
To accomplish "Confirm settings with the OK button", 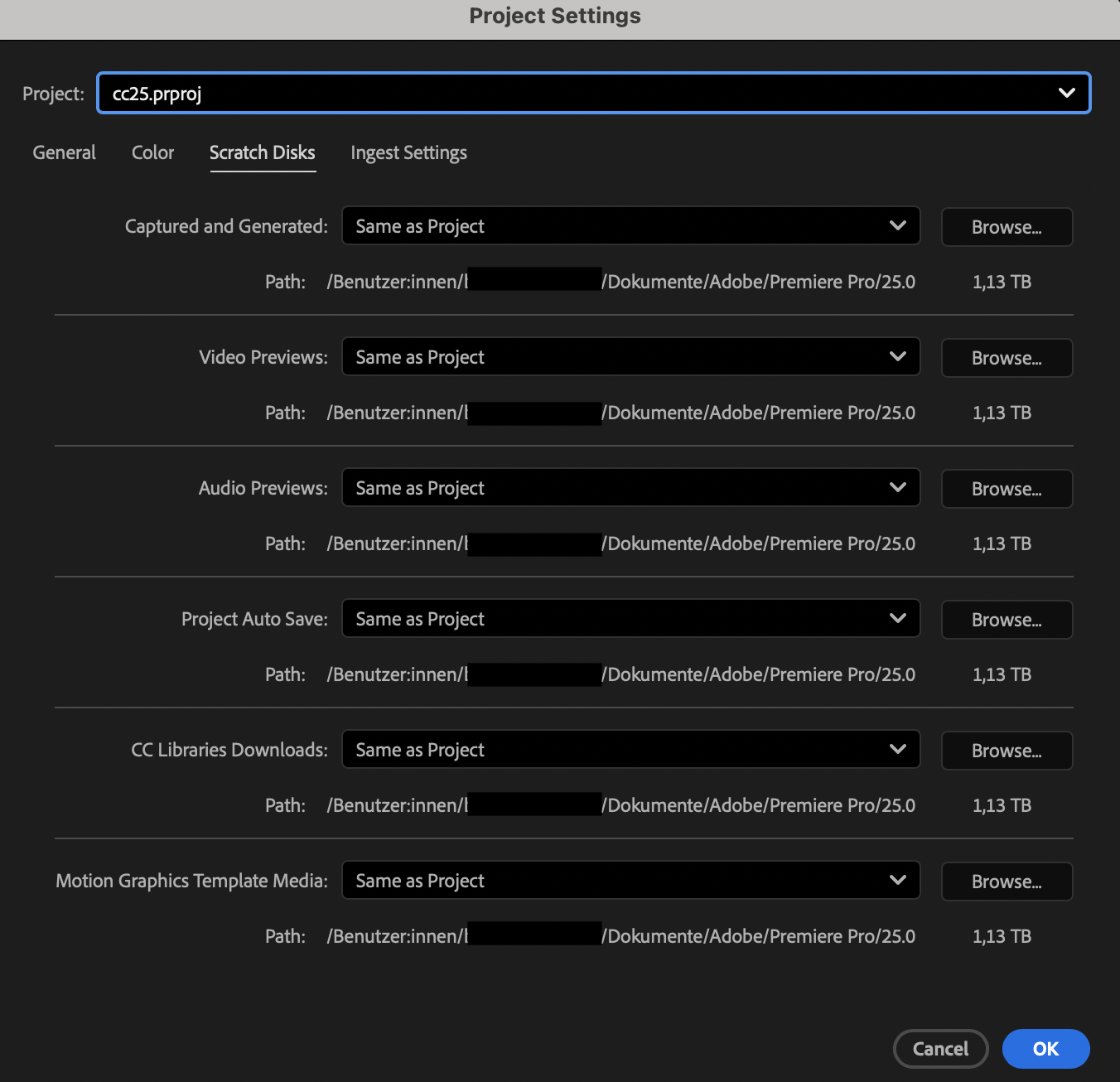I will [1045, 1049].
